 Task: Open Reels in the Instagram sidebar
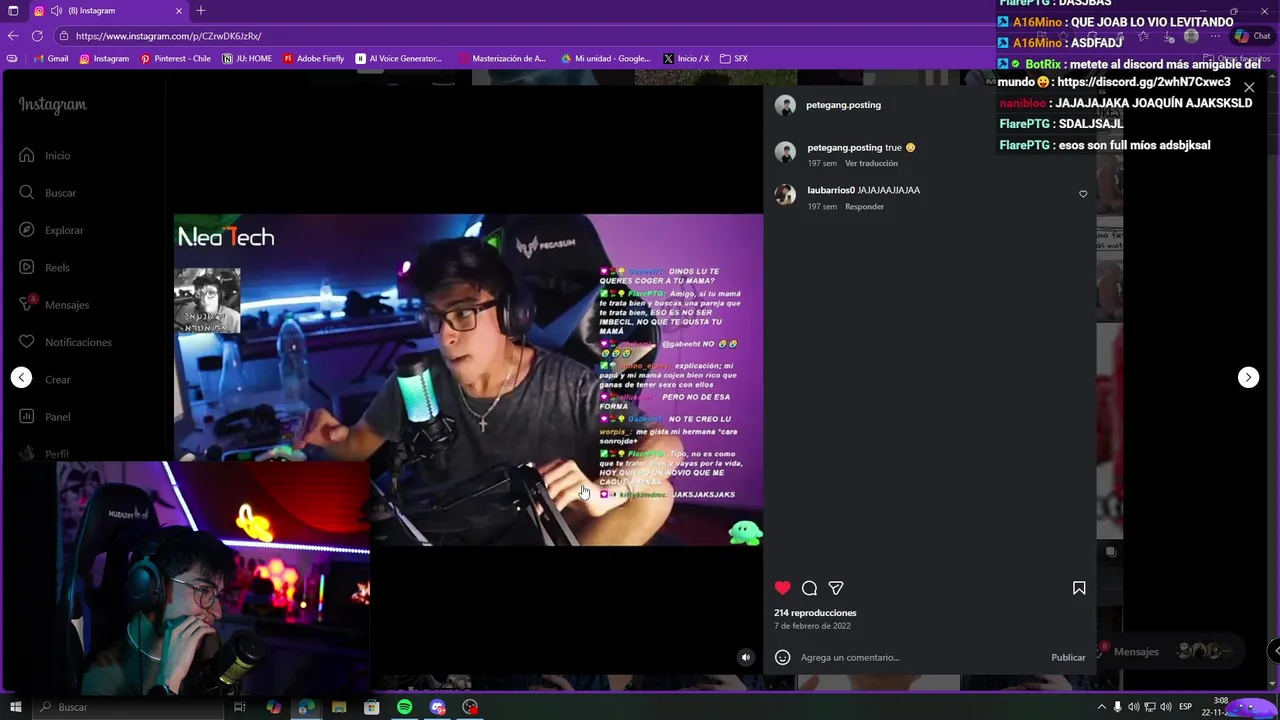(44, 268)
